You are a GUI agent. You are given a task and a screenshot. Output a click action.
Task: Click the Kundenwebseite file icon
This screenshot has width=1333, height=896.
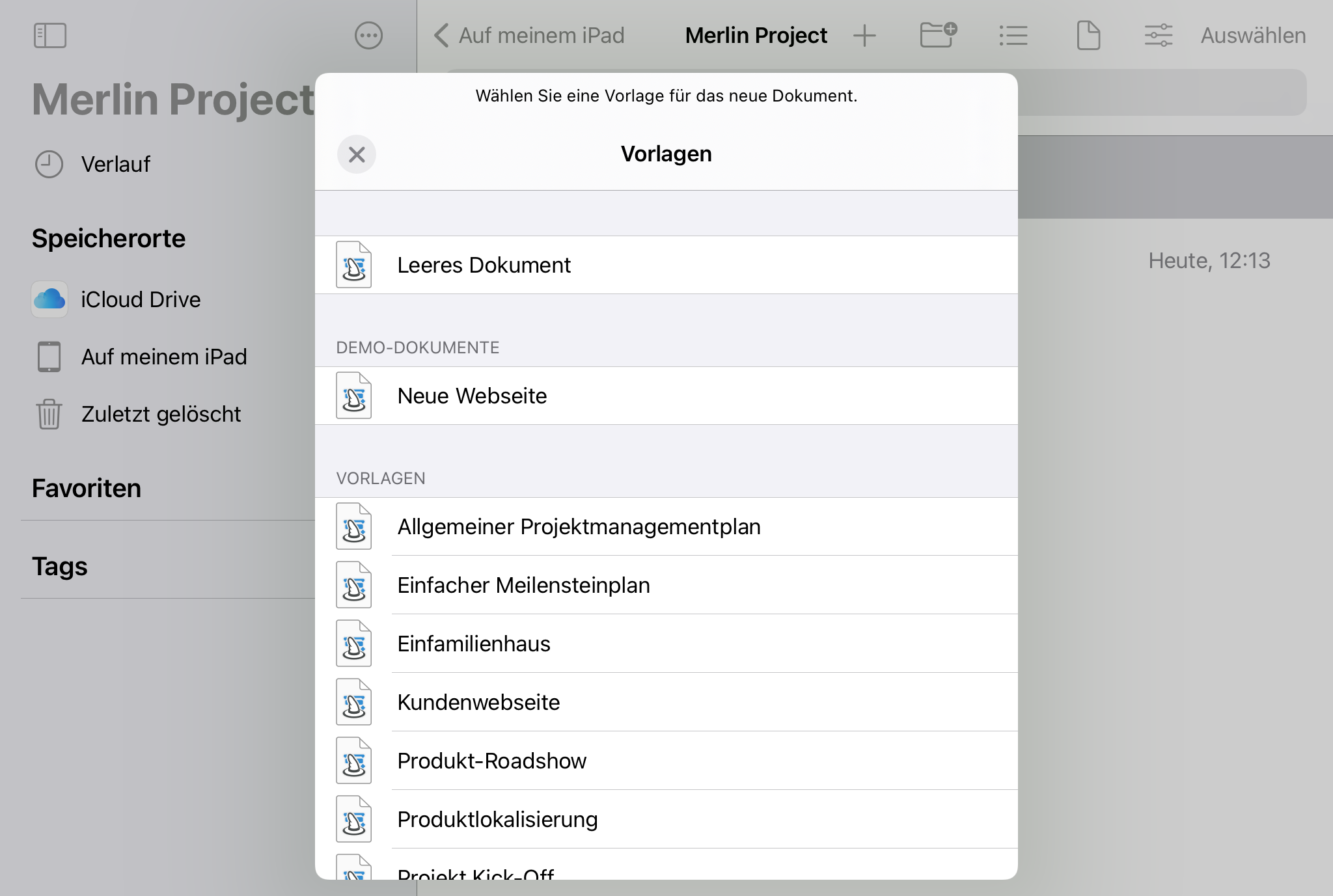[x=354, y=702]
